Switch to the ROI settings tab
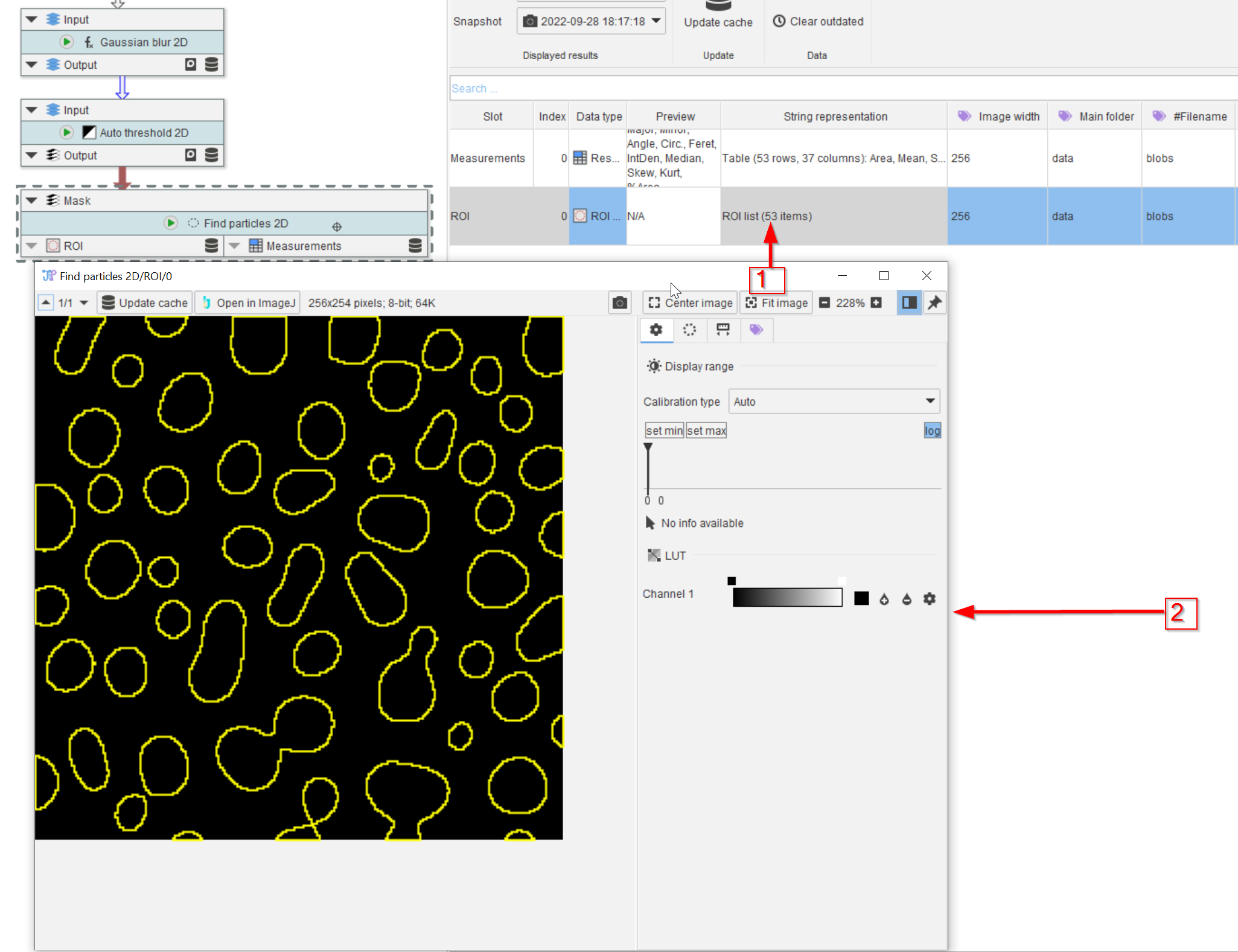 click(689, 330)
